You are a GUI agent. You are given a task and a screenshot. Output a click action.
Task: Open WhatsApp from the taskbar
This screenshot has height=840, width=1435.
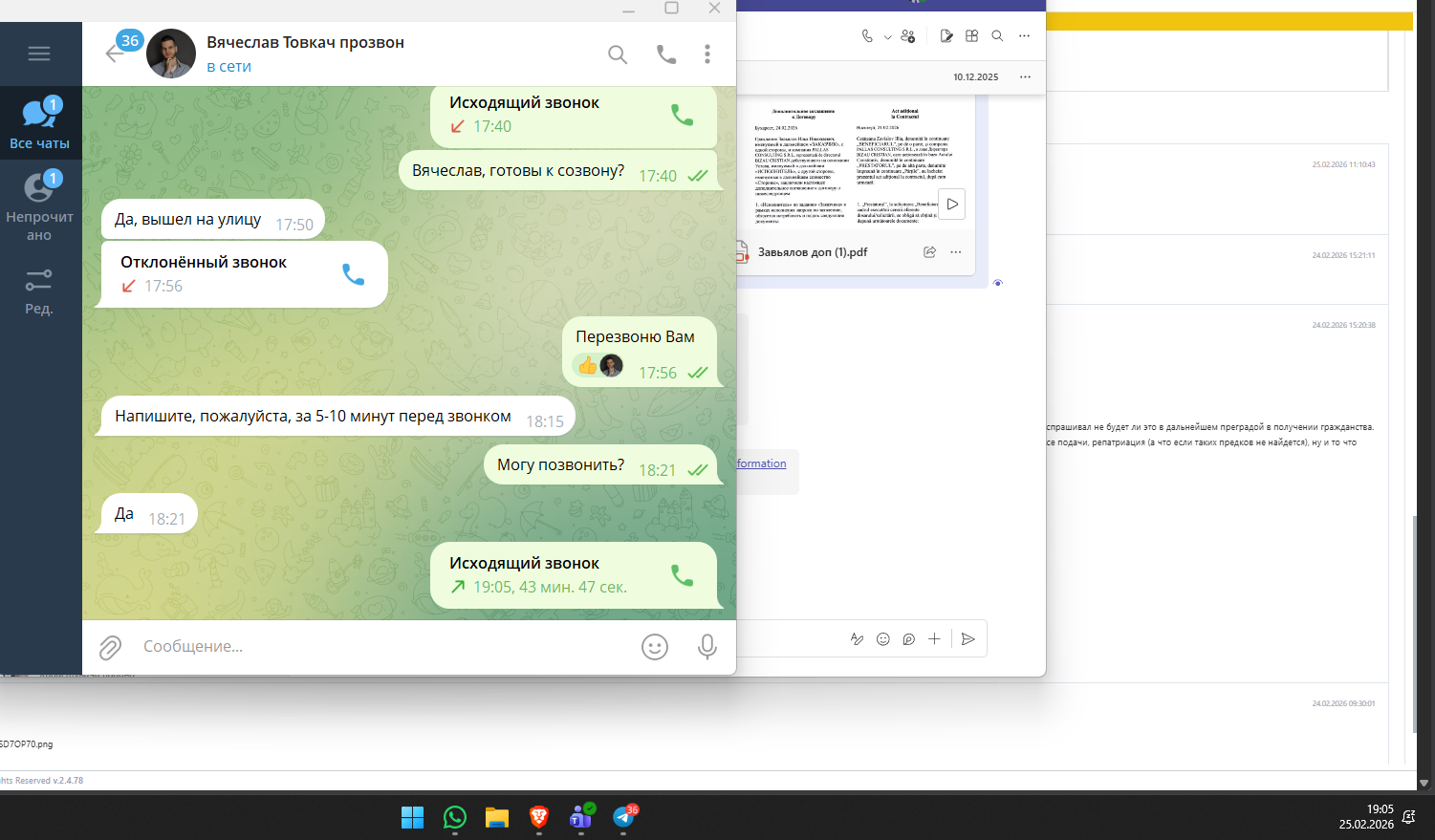pos(455,818)
